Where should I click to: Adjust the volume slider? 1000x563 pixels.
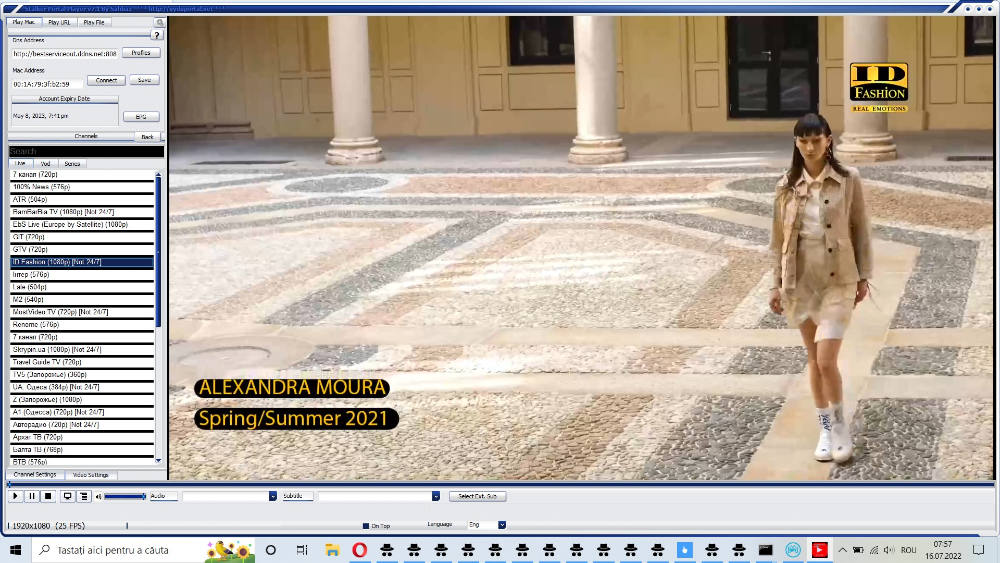click(x=125, y=496)
